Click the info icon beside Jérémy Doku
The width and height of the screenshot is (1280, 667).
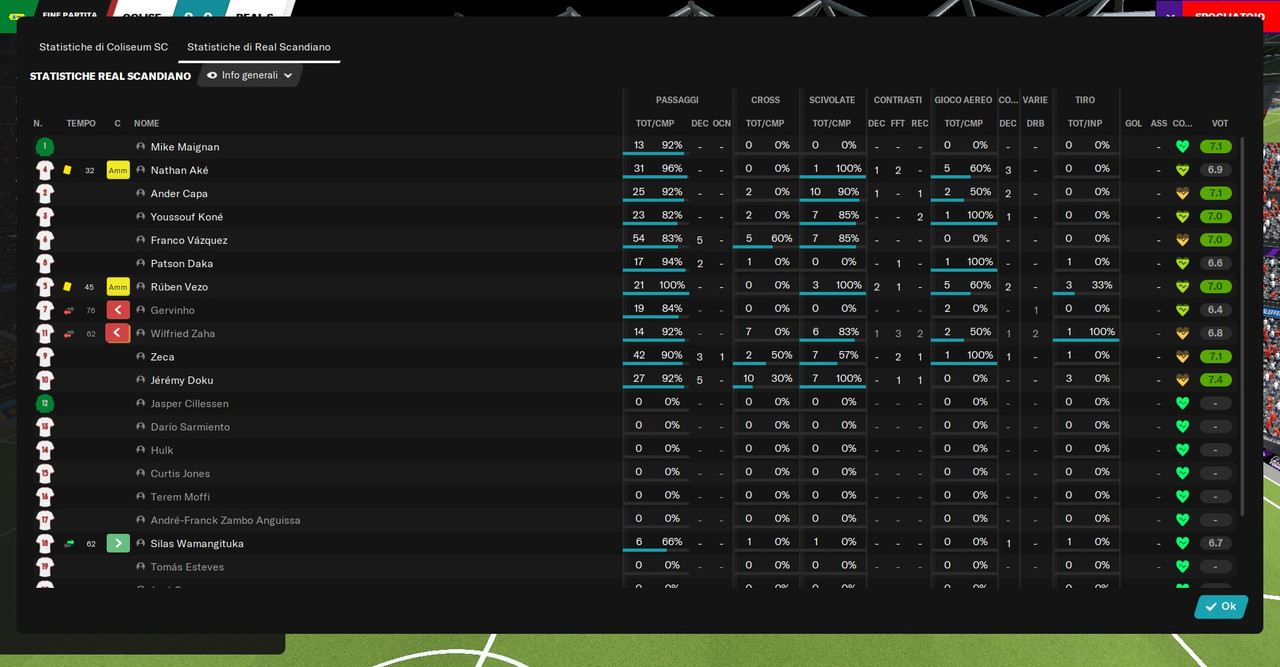coord(141,380)
